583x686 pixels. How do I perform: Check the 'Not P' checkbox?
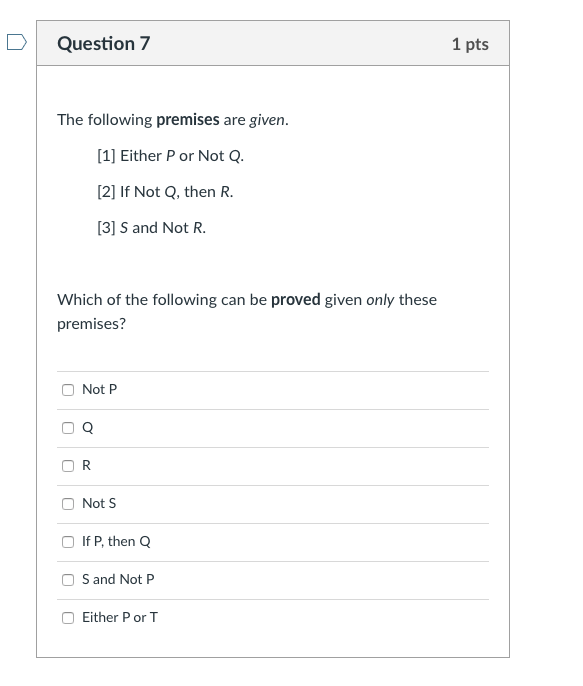(68, 390)
